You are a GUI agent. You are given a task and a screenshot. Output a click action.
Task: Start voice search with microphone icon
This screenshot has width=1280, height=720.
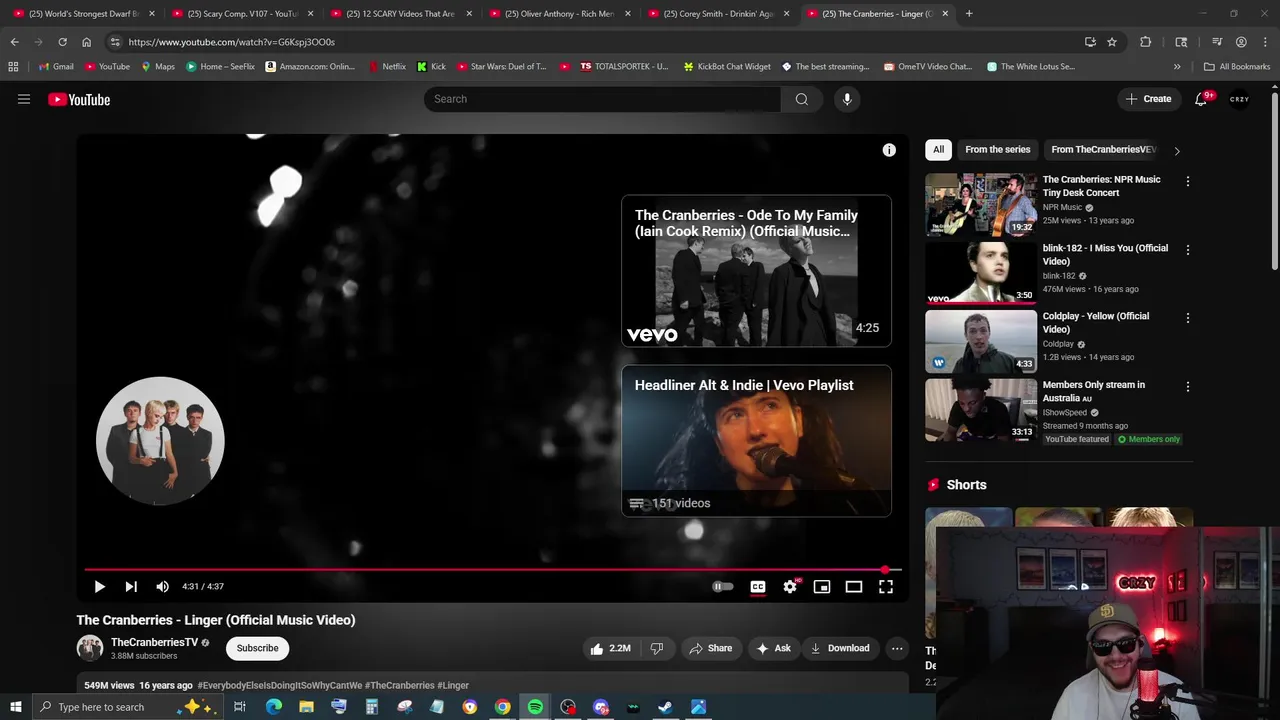click(847, 99)
